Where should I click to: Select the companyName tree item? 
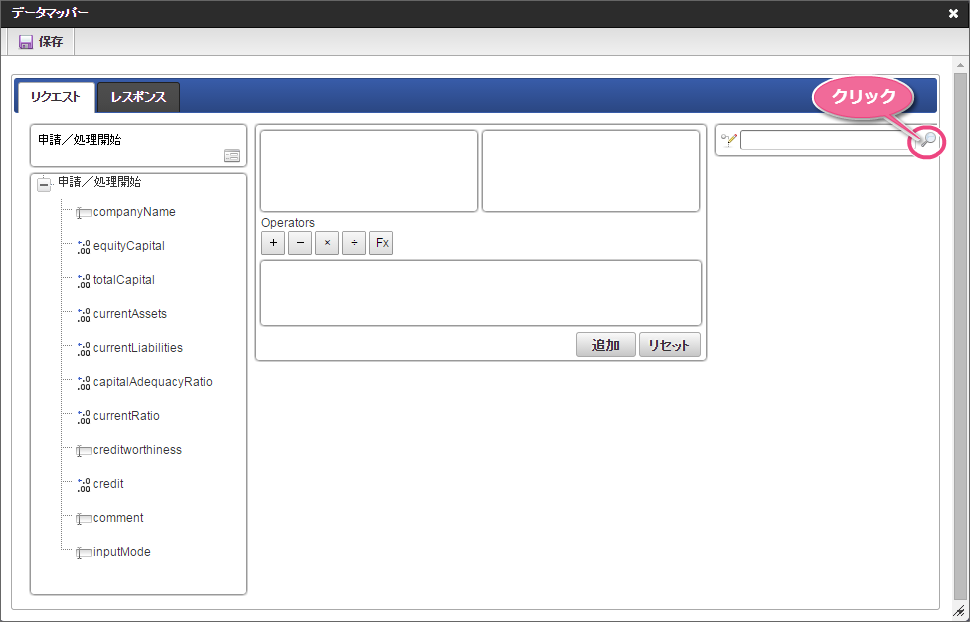pos(134,212)
